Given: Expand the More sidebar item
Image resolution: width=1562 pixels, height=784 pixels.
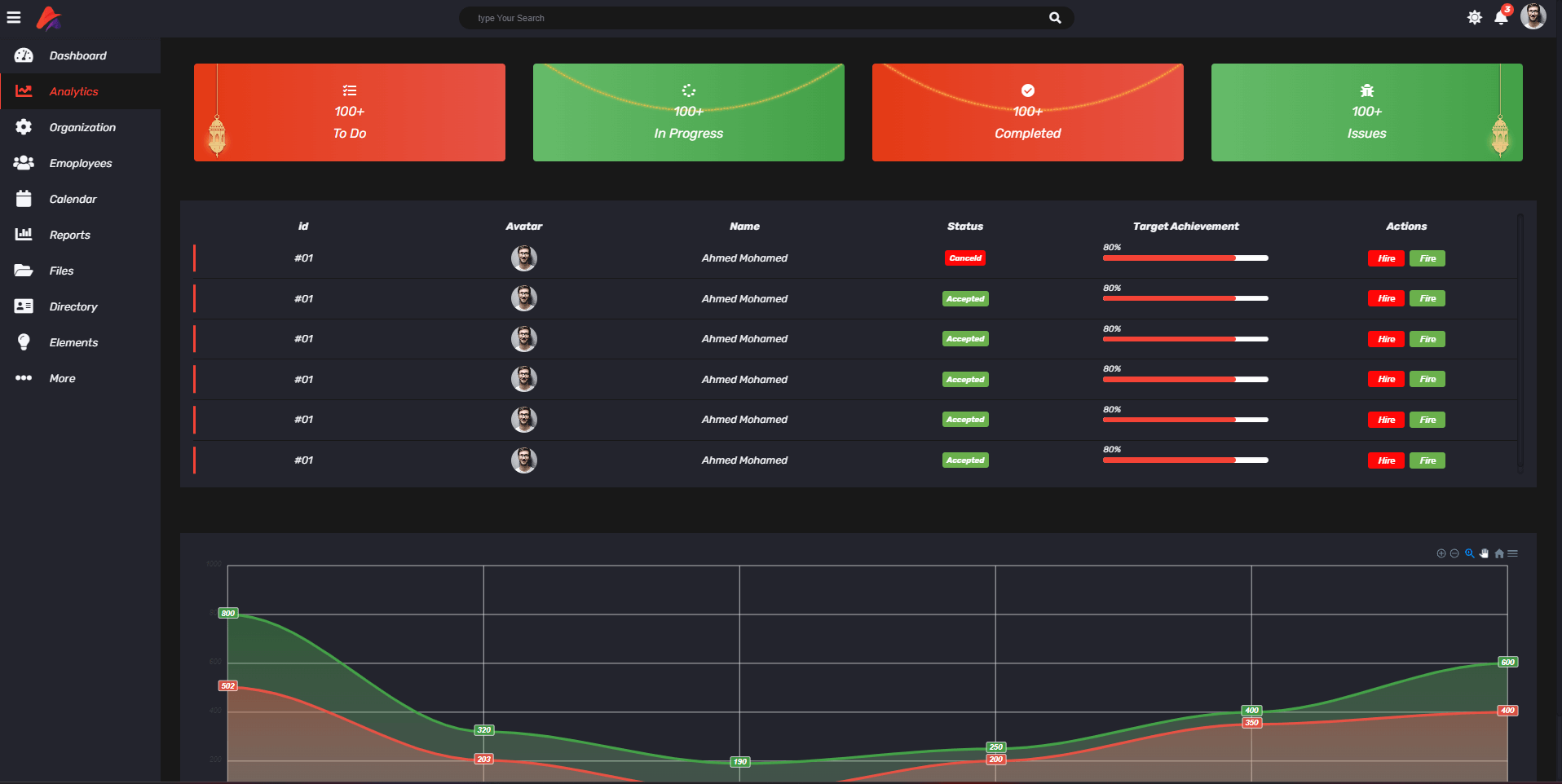Looking at the screenshot, I should tap(62, 378).
